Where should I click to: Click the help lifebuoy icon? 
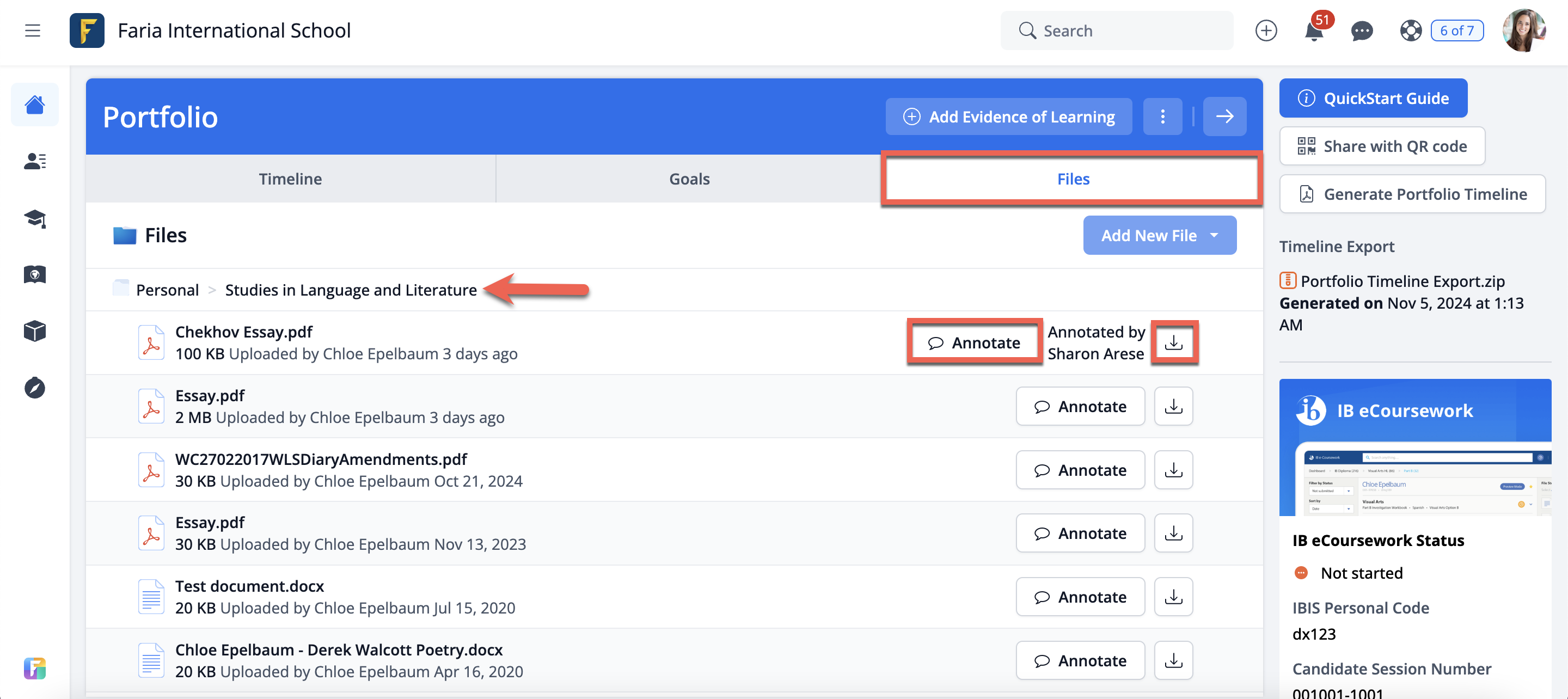pos(1410,31)
